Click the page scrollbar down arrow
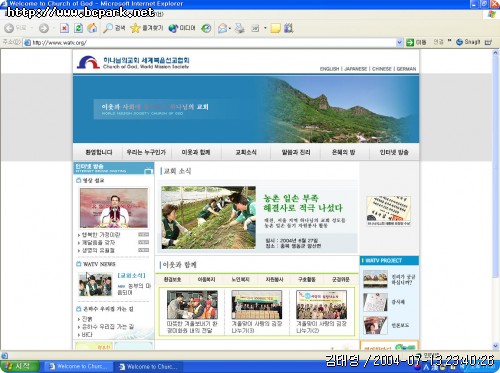Viewport: 500px width, 373px height. coord(496,346)
